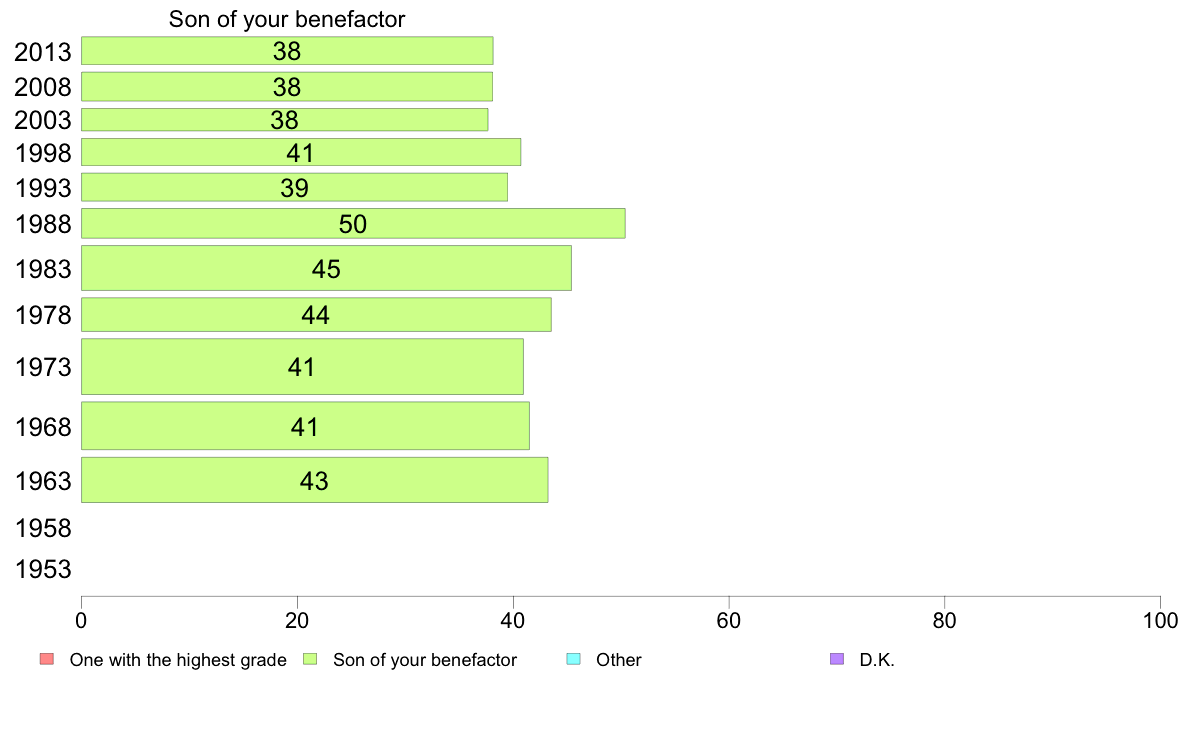This screenshot has width=1188, height=736.
Task: Click the purple 'D.K.' legend swatch
Action: point(837,659)
